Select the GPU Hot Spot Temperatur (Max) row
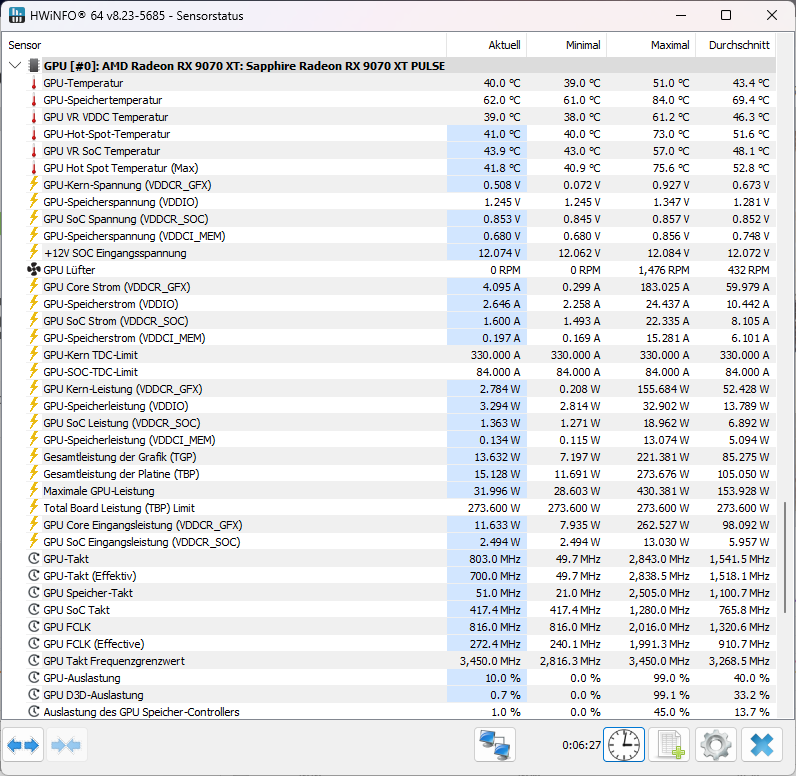 401,168
